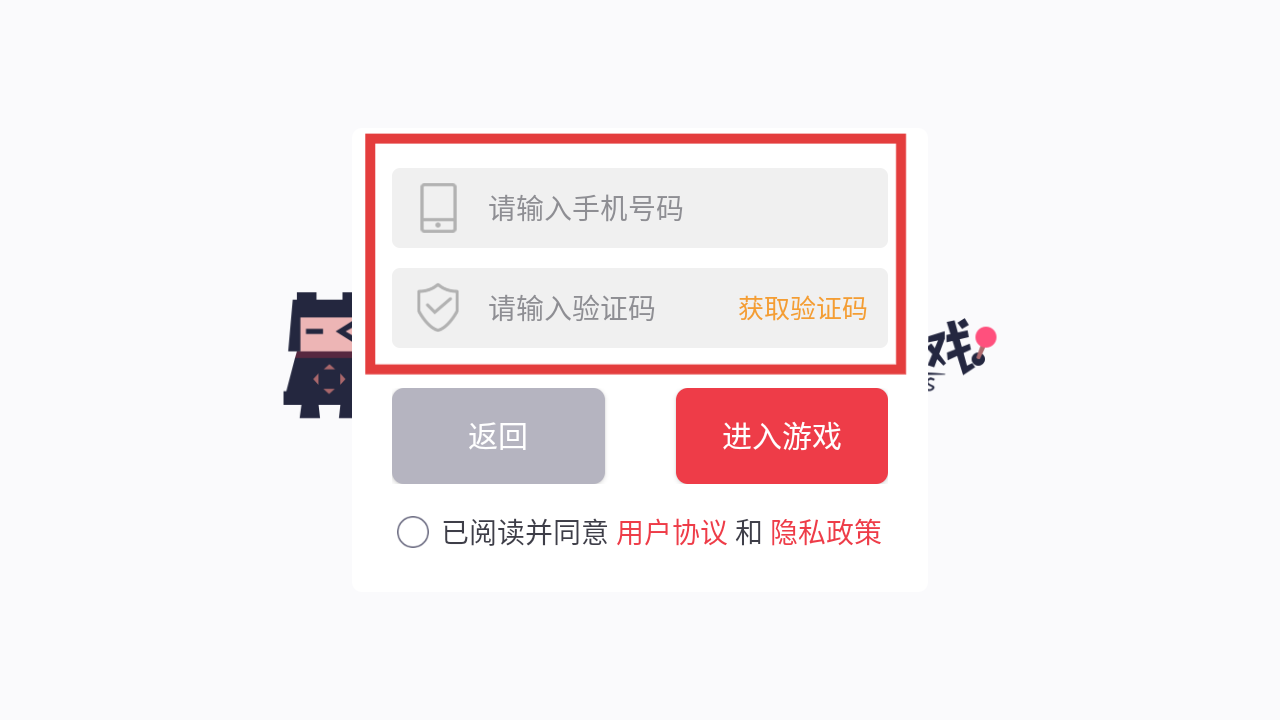Click the phone icon in the number field
1280x720 pixels.
(438, 208)
